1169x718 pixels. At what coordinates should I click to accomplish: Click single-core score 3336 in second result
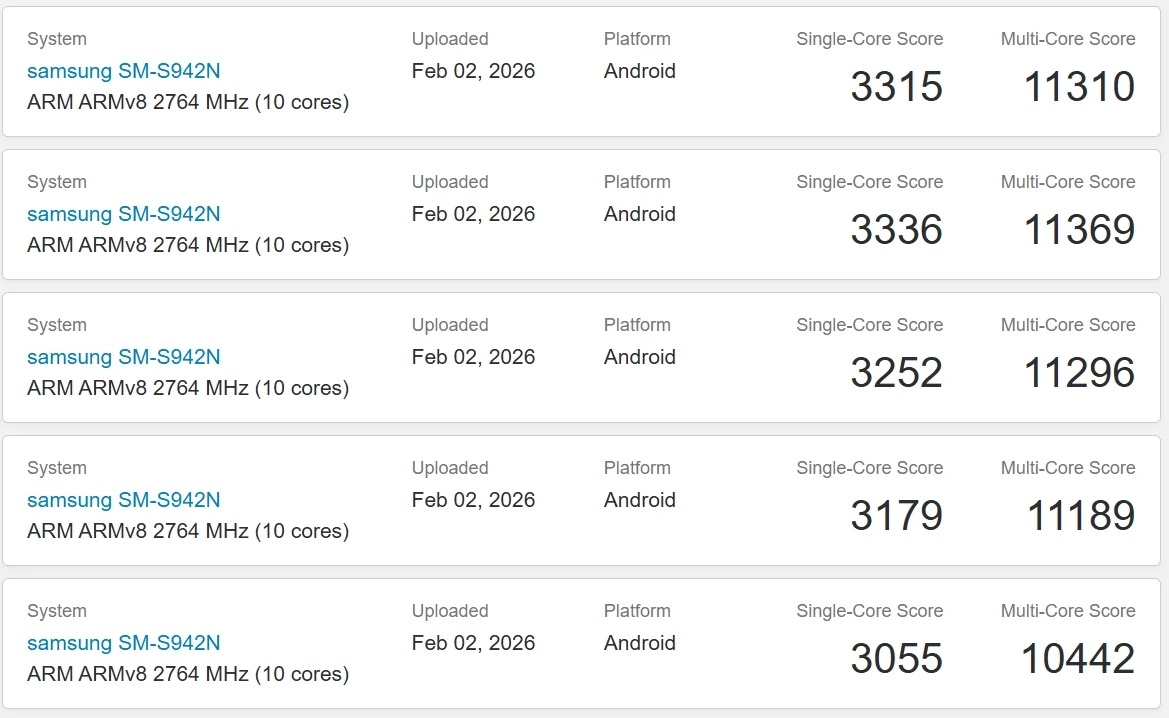tap(896, 230)
